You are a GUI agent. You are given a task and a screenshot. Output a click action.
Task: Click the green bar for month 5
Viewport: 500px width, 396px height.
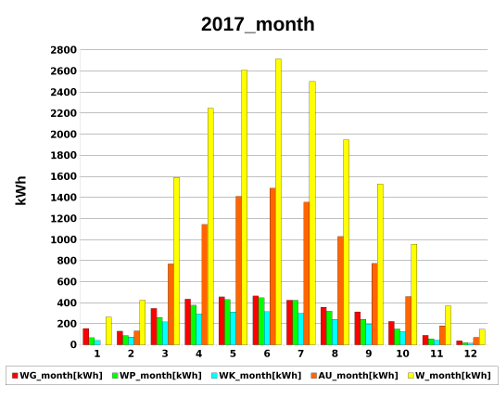point(227,322)
